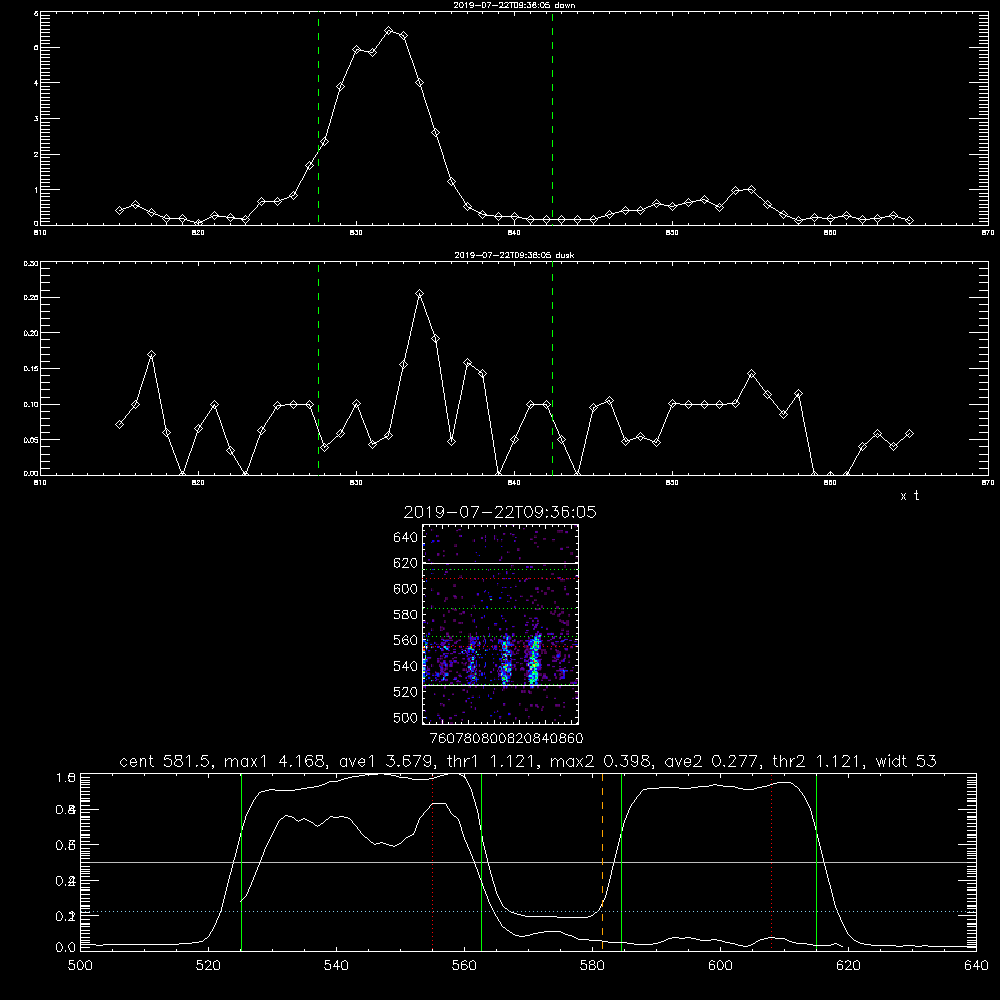The height and width of the screenshot is (1000, 1000).
Task: Click the 500 label on the spectrogram y-axis
Action: tap(406, 717)
